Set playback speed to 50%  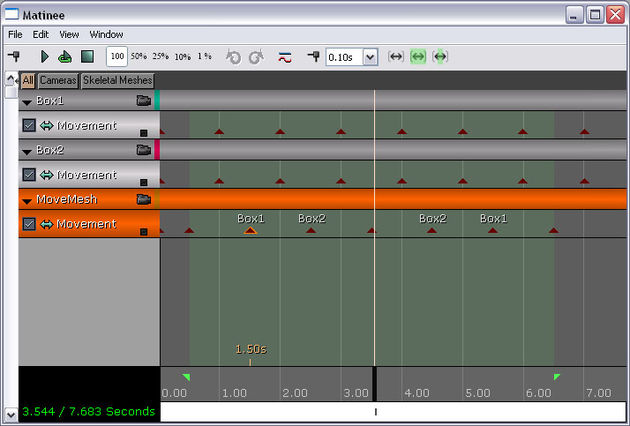[x=139, y=56]
